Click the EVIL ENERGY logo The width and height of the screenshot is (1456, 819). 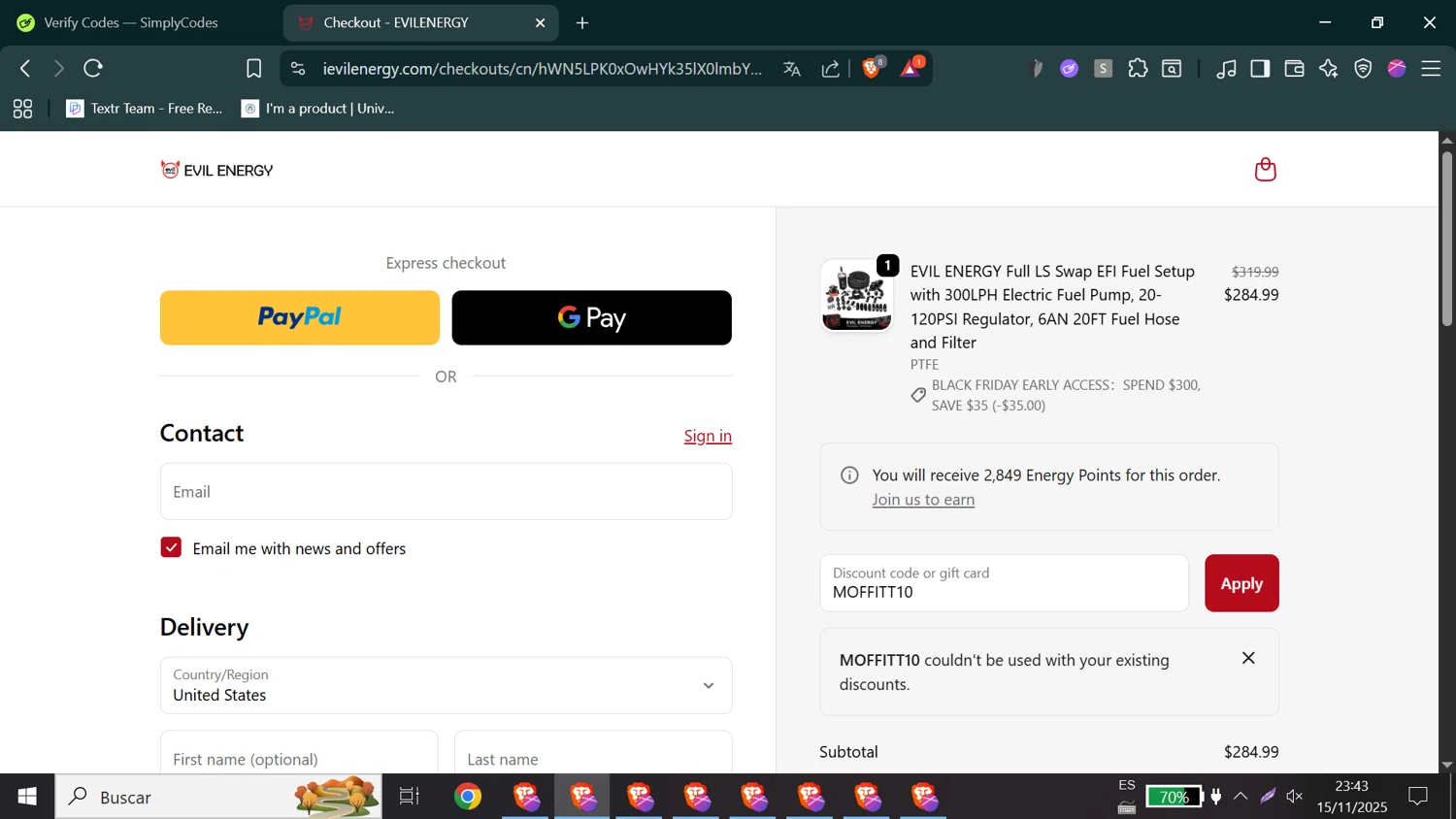point(216,170)
